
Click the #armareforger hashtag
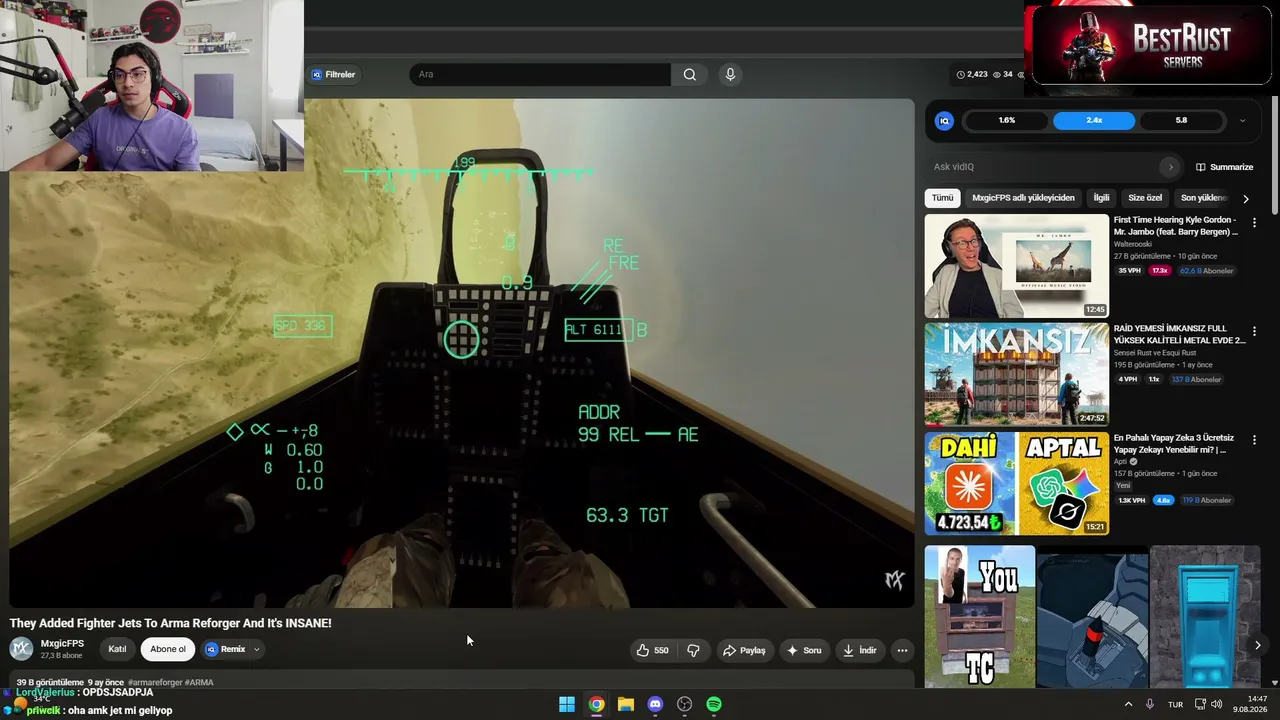[156, 682]
